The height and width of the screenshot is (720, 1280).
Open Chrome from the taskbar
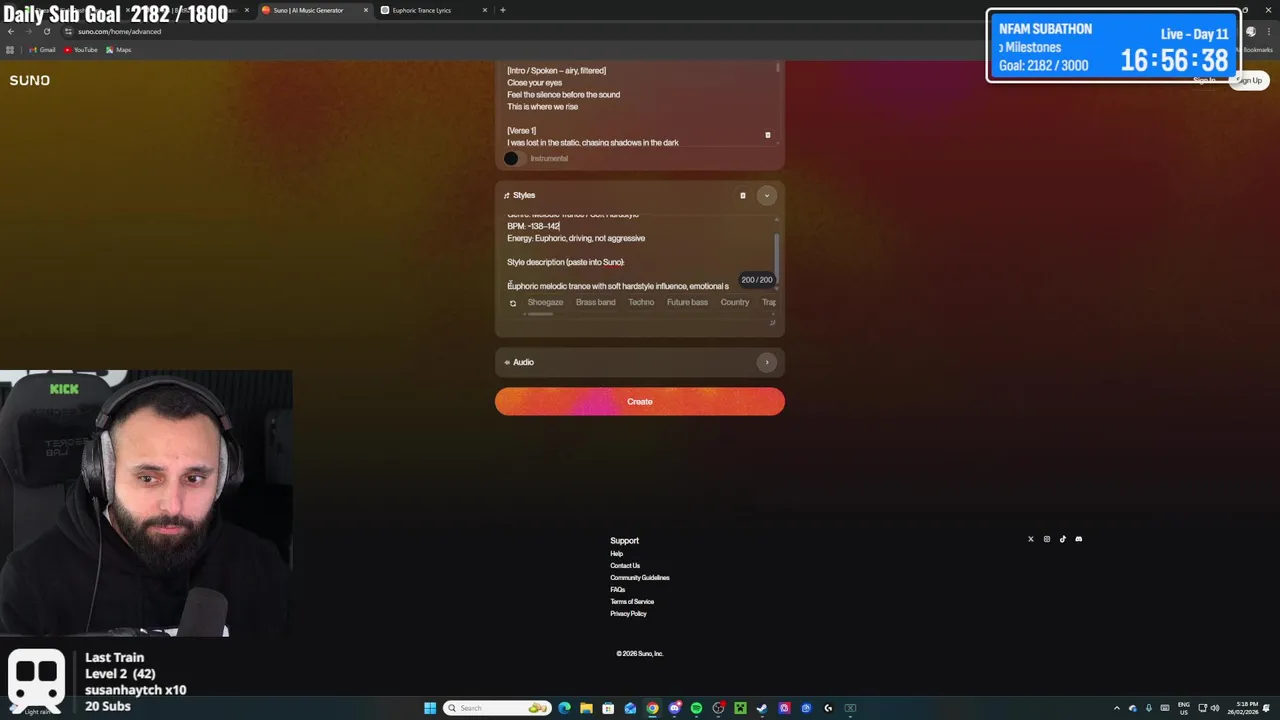pyautogui.click(x=652, y=708)
